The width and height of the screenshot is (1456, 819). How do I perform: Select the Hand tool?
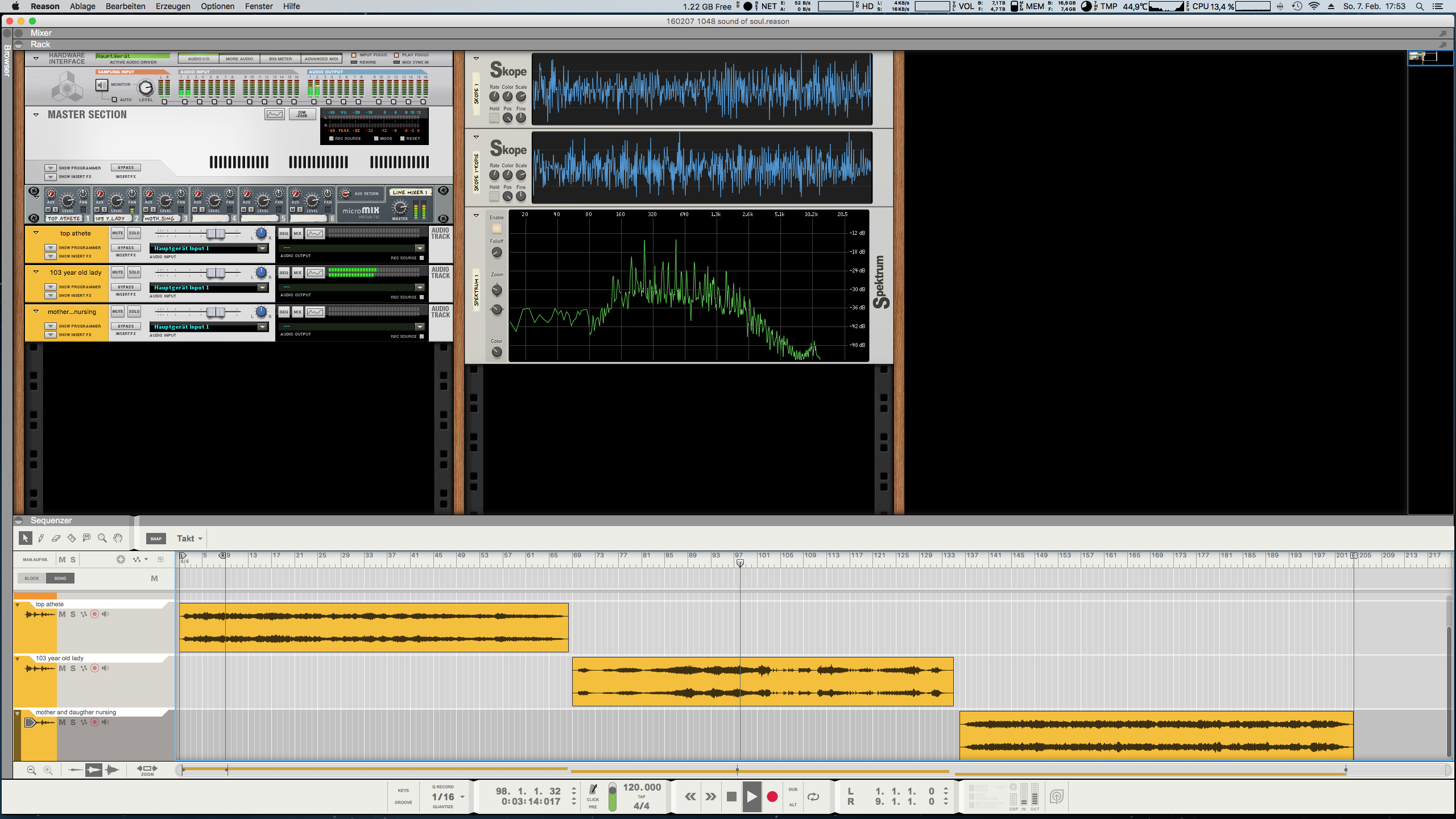coord(118,538)
